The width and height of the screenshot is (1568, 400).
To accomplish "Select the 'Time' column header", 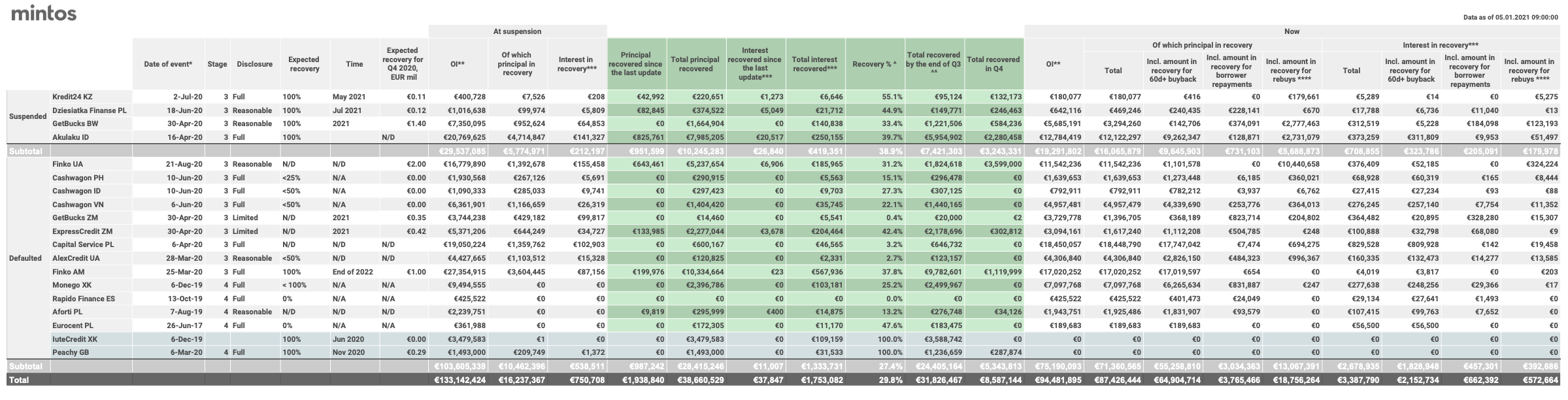I will click(x=354, y=64).
